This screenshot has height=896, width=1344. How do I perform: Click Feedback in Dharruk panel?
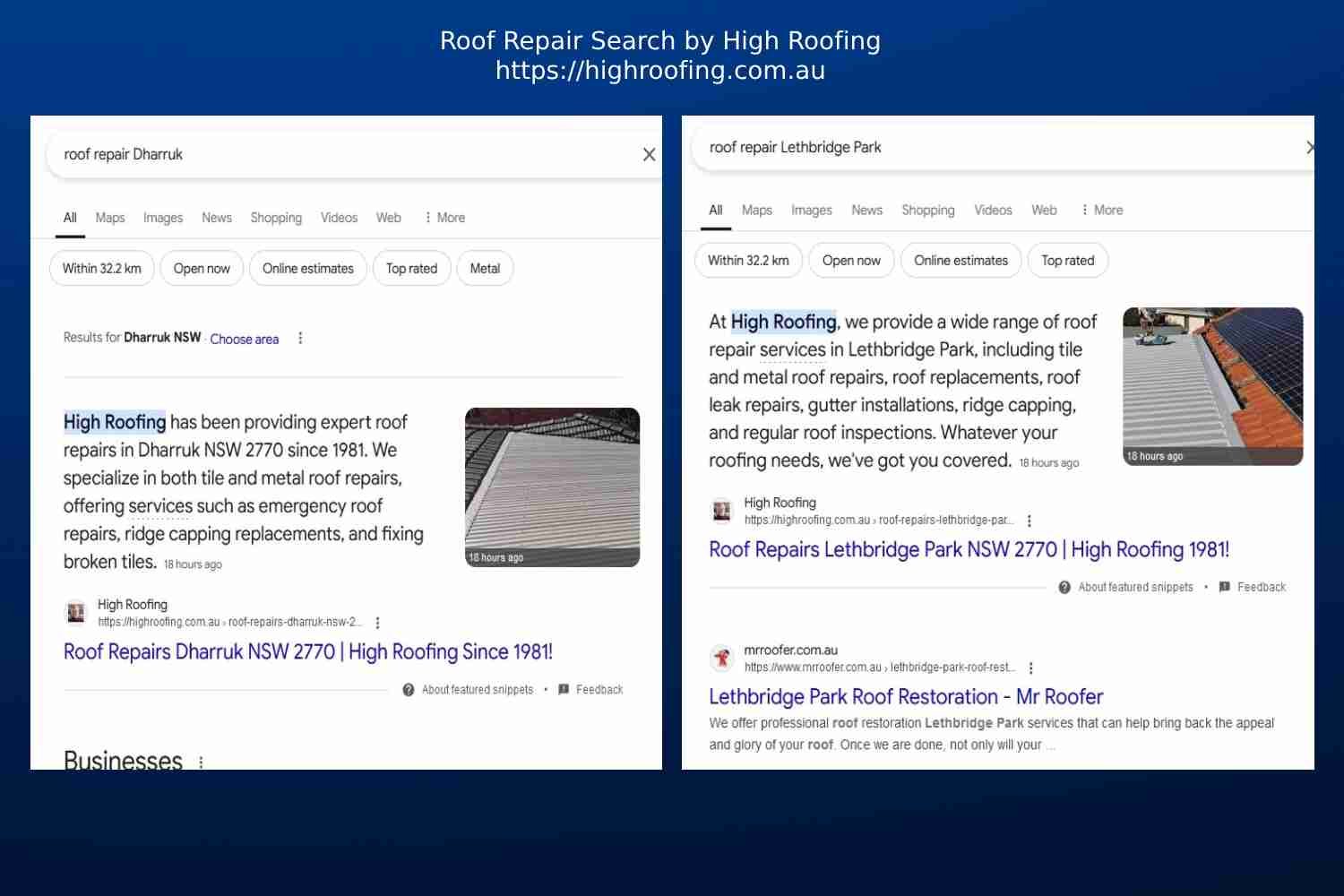(x=599, y=690)
